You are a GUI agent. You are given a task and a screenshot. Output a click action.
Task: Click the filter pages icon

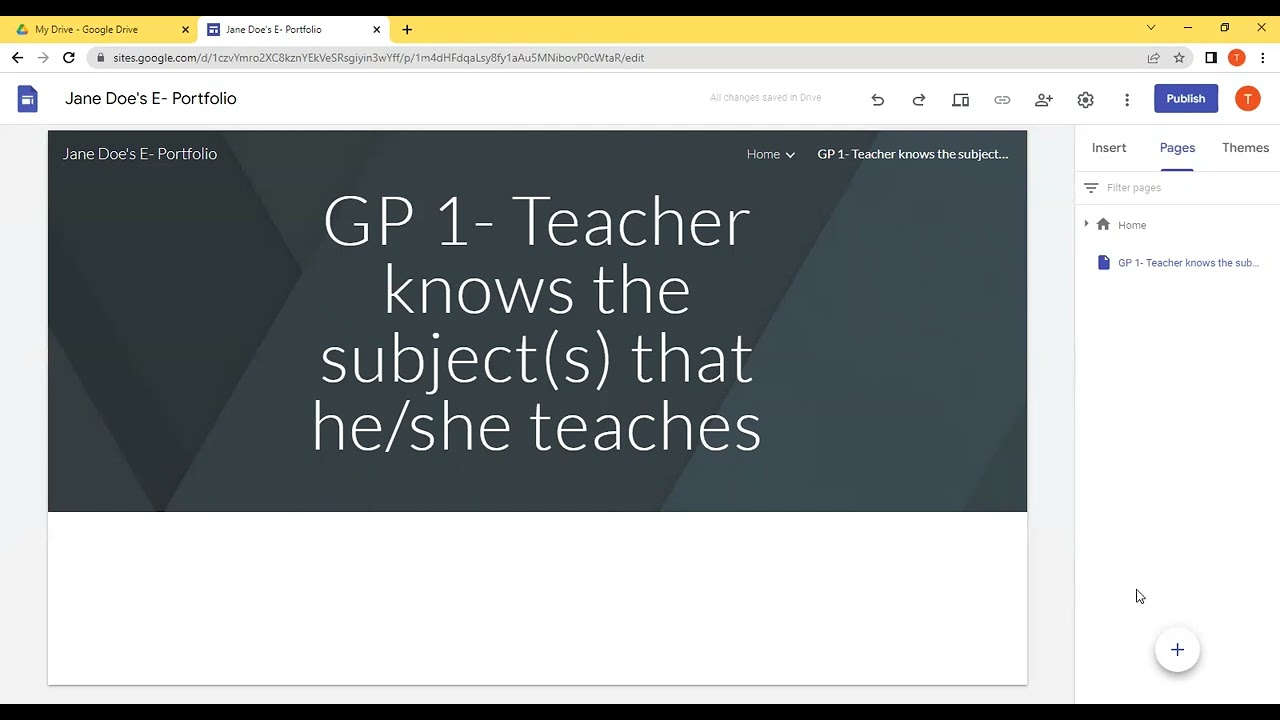[1091, 188]
